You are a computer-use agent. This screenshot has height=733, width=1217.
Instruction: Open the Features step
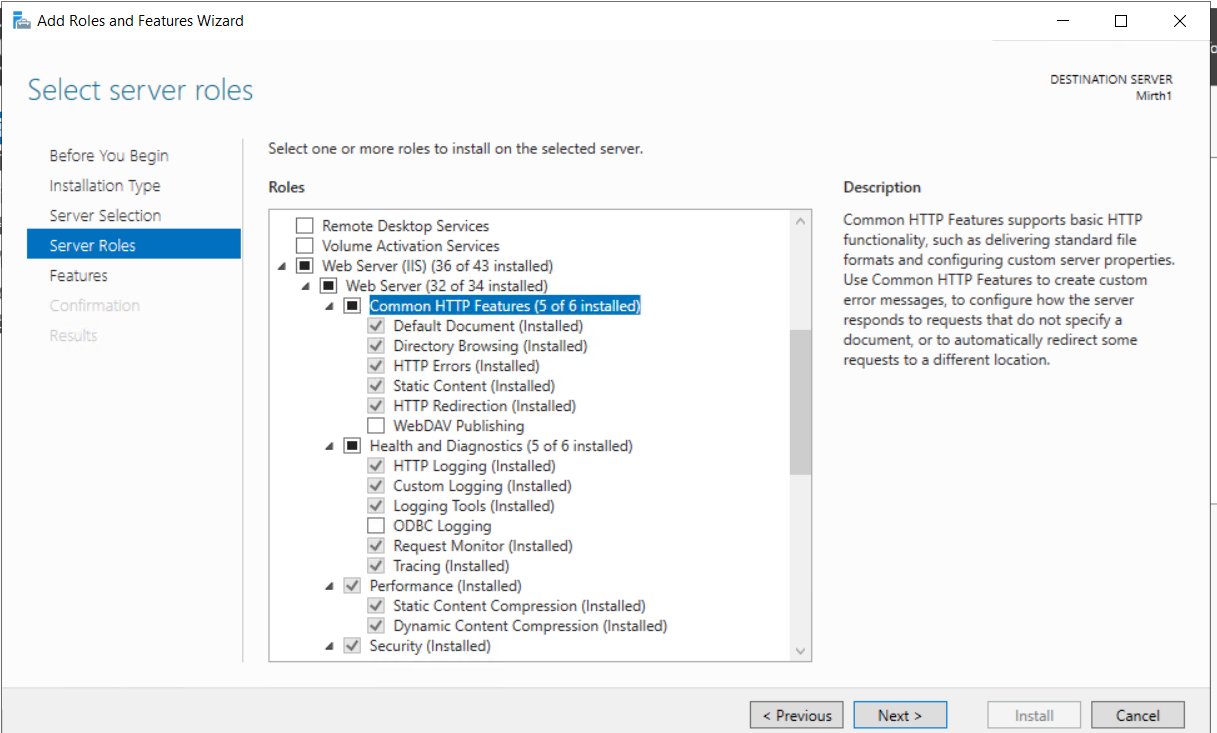pyautogui.click(x=79, y=276)
